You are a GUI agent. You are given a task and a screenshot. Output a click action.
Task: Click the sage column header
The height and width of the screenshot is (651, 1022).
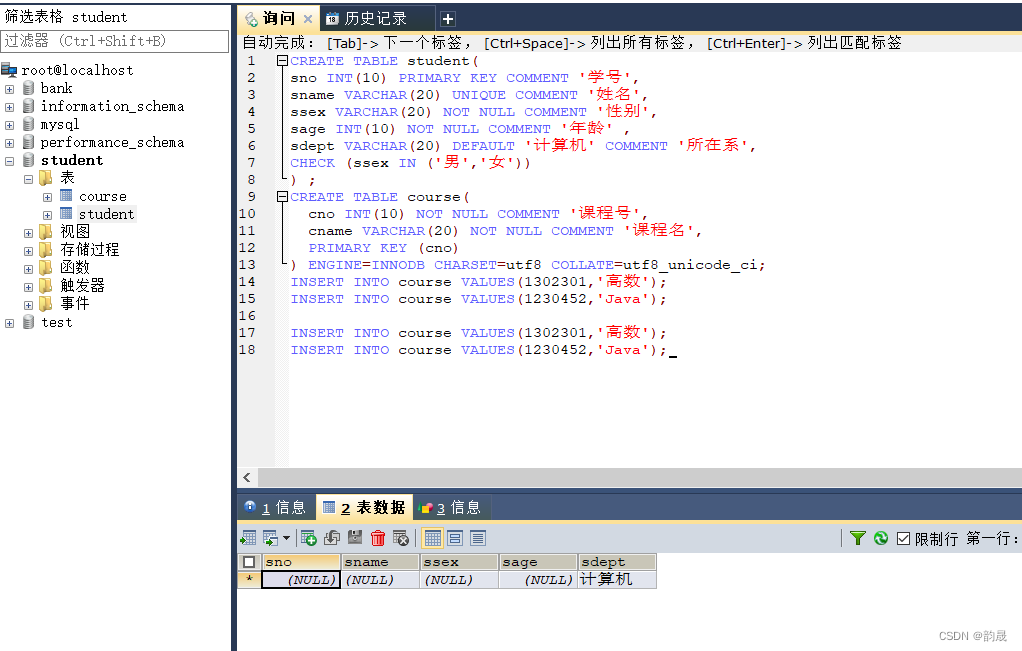tap(538, 562)
